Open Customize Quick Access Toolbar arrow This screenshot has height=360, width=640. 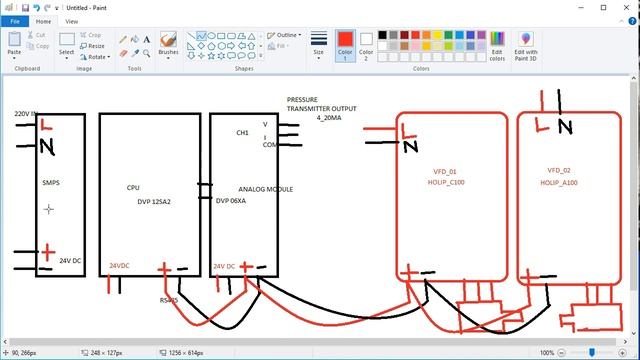click(57, 8)
